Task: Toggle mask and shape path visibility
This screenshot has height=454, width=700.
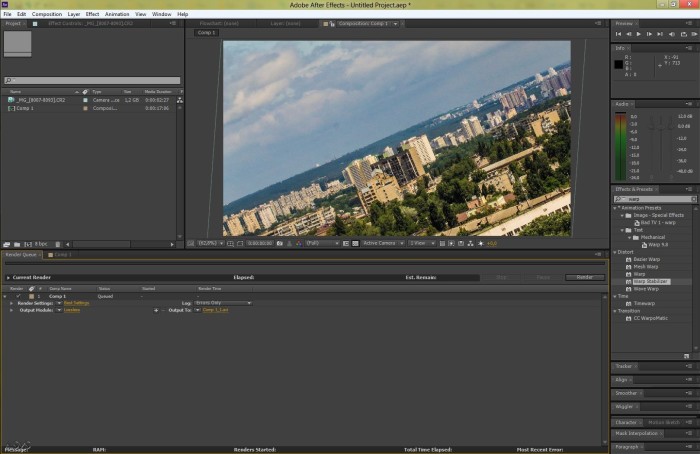Action: click(x=240, y=243)
